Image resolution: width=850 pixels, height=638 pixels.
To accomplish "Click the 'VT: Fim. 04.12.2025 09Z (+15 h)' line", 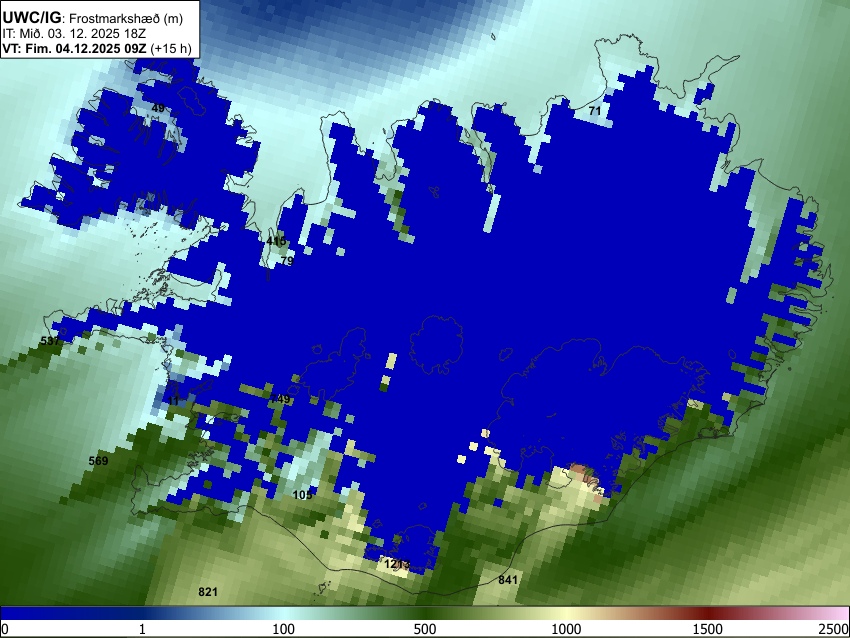I will (97, 48).
